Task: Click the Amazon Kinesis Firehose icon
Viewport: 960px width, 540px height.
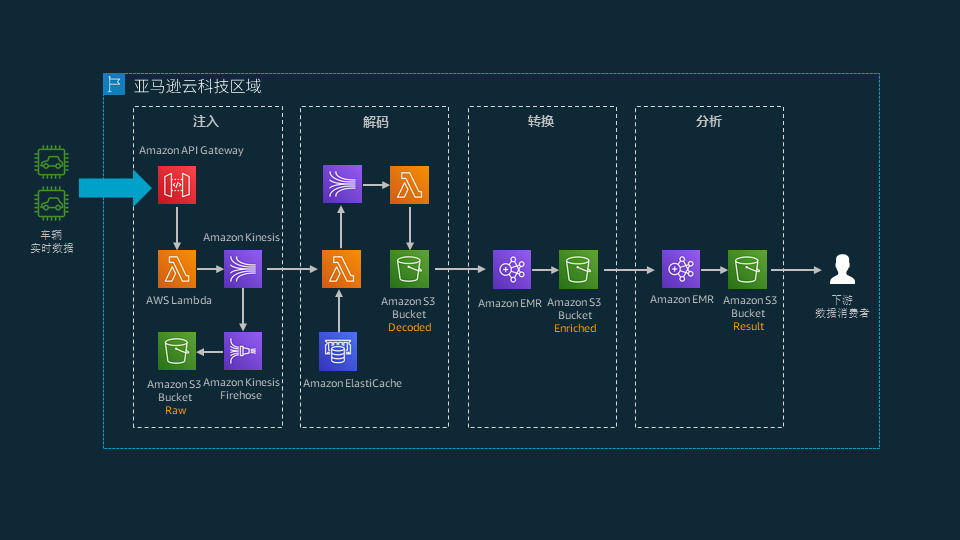Action: click(242, 351)
